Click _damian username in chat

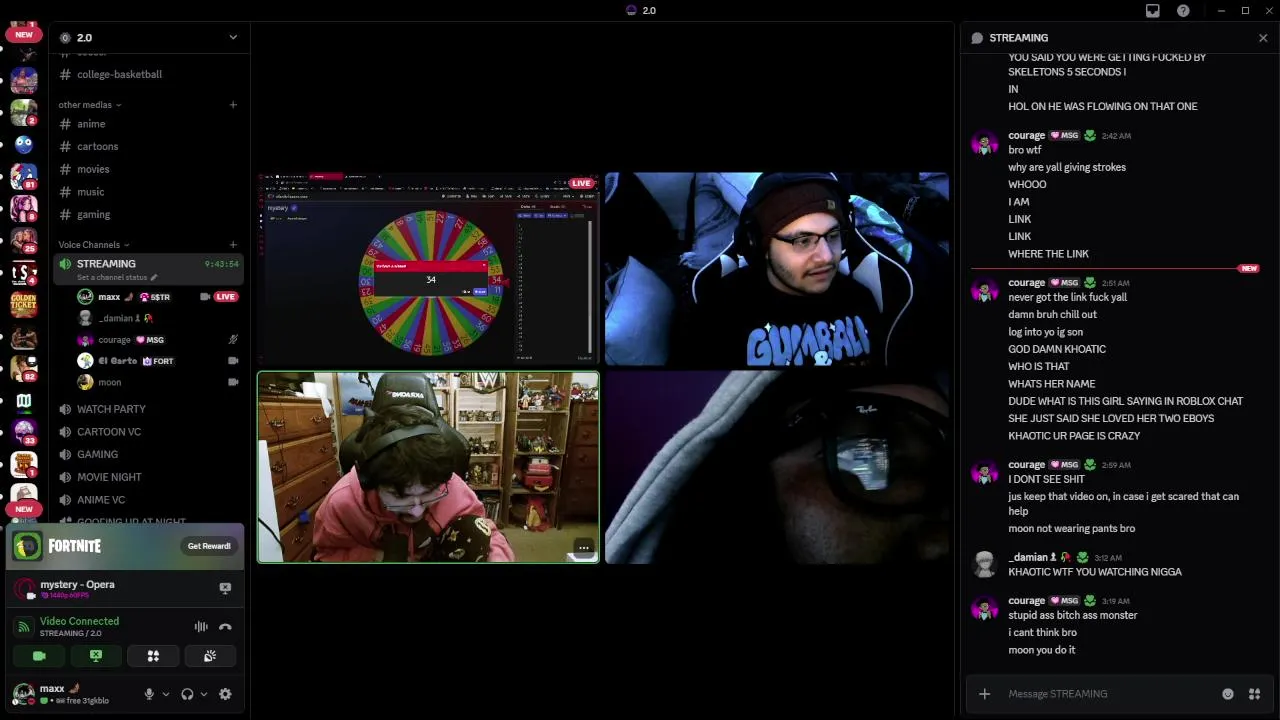1028,558
